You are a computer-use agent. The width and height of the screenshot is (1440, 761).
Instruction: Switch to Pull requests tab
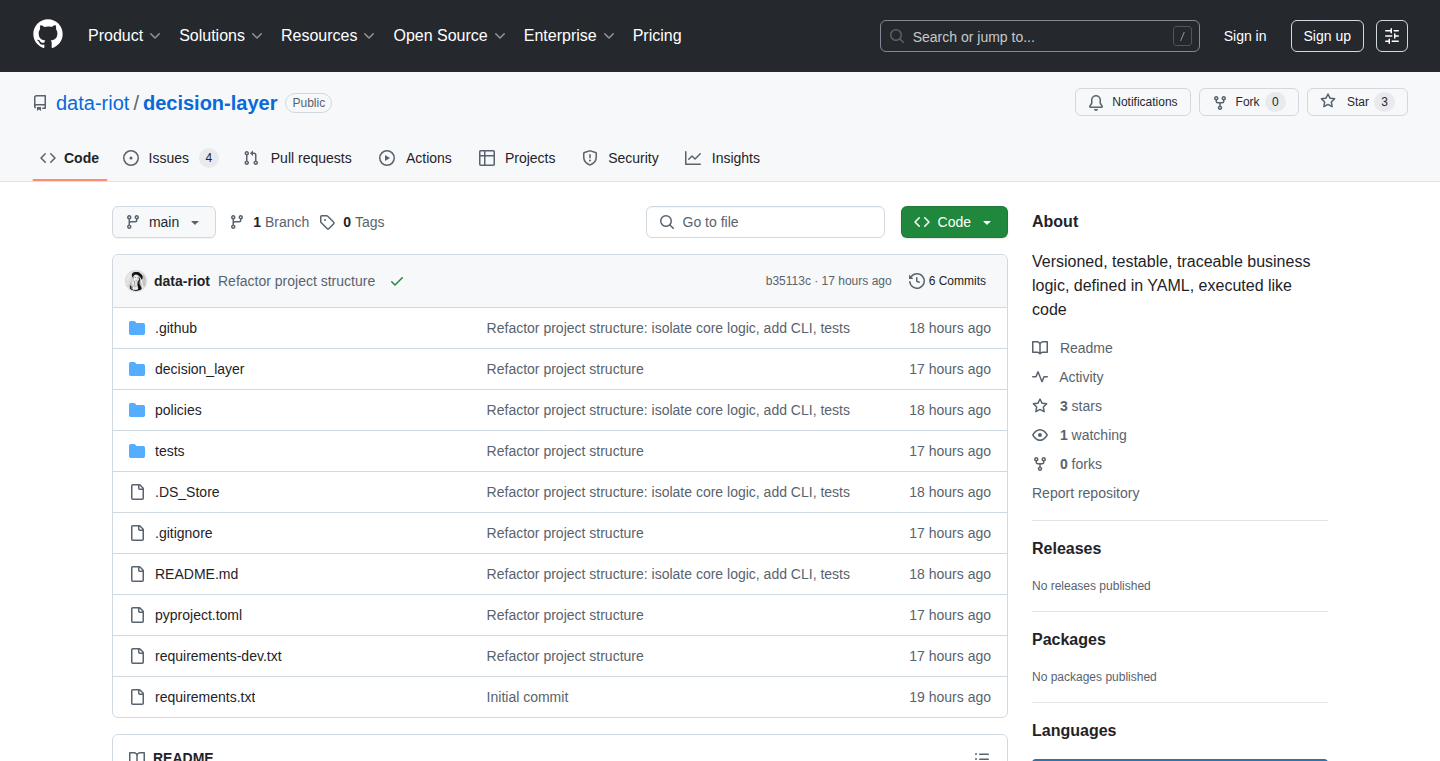298,158
